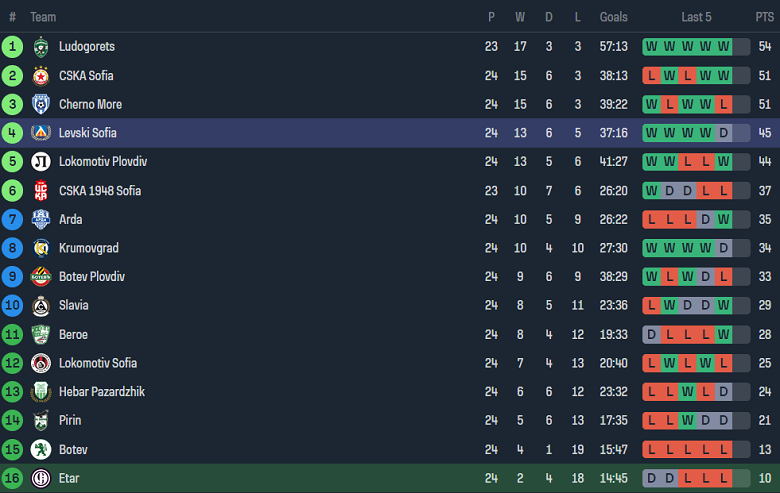This screenshot has height=493, width=780.
Task: Click the Ludogorets club crest icon
Action: tap(41, 47)
